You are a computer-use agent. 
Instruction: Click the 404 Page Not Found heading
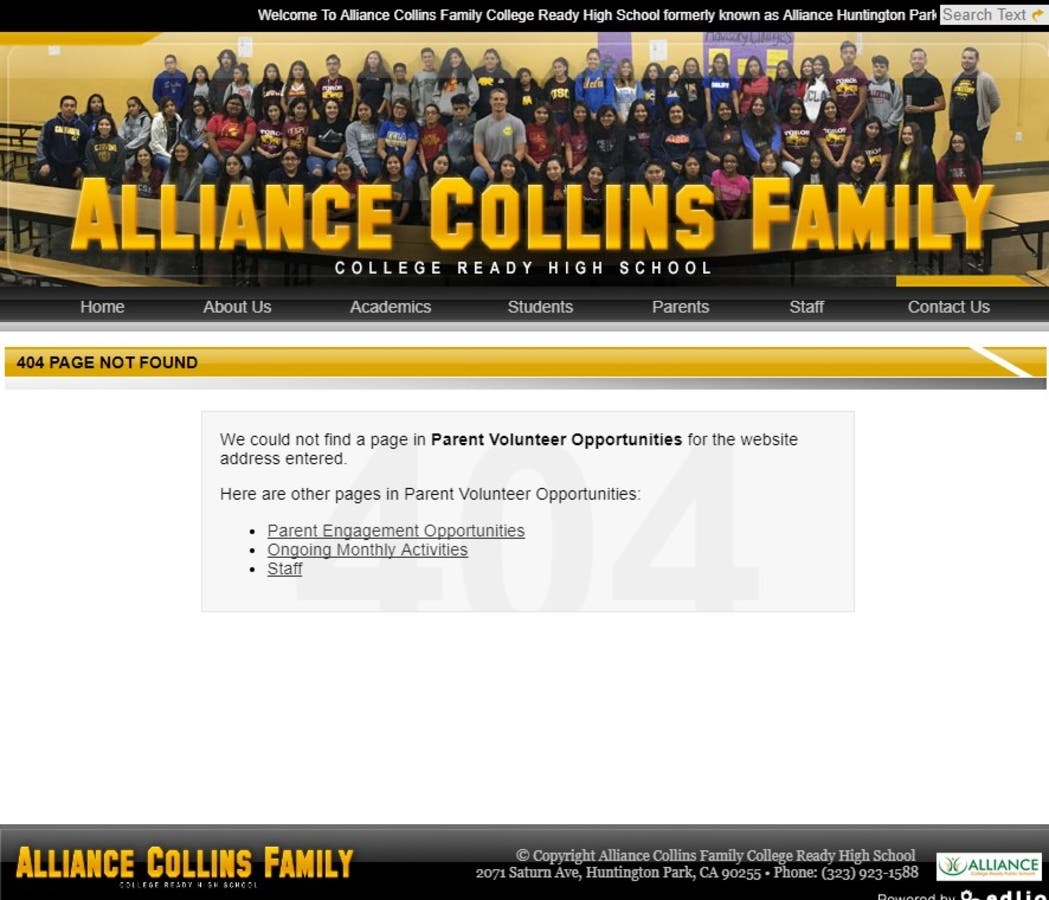tap(107, 363)
